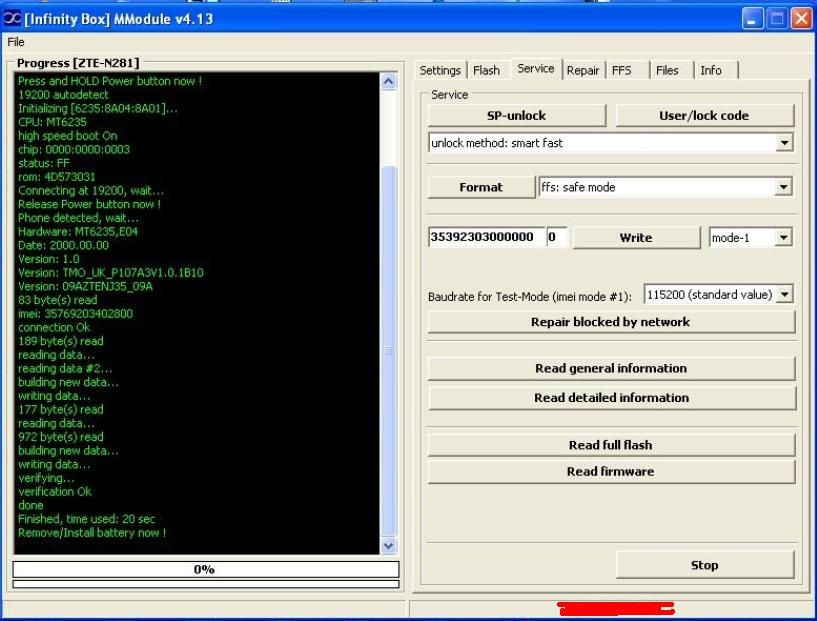Image resolution: width=817 pixels, height=621 pixels.
Task: Open the Test-Mode baudrate dropdown
Action: (784, 294)
